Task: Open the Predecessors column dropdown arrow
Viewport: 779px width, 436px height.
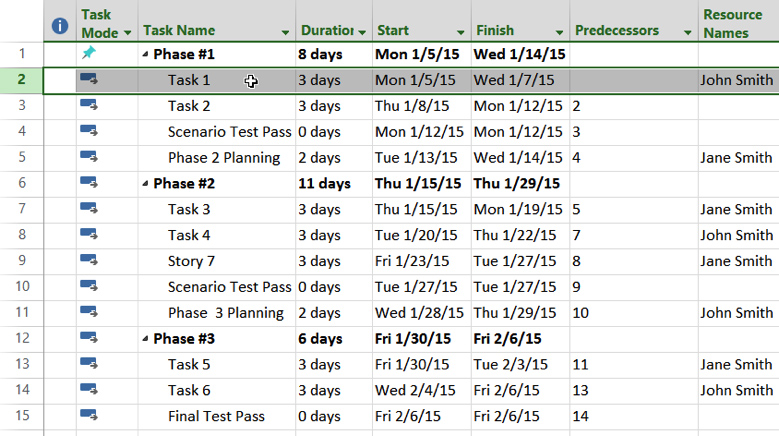Action: 687,33
